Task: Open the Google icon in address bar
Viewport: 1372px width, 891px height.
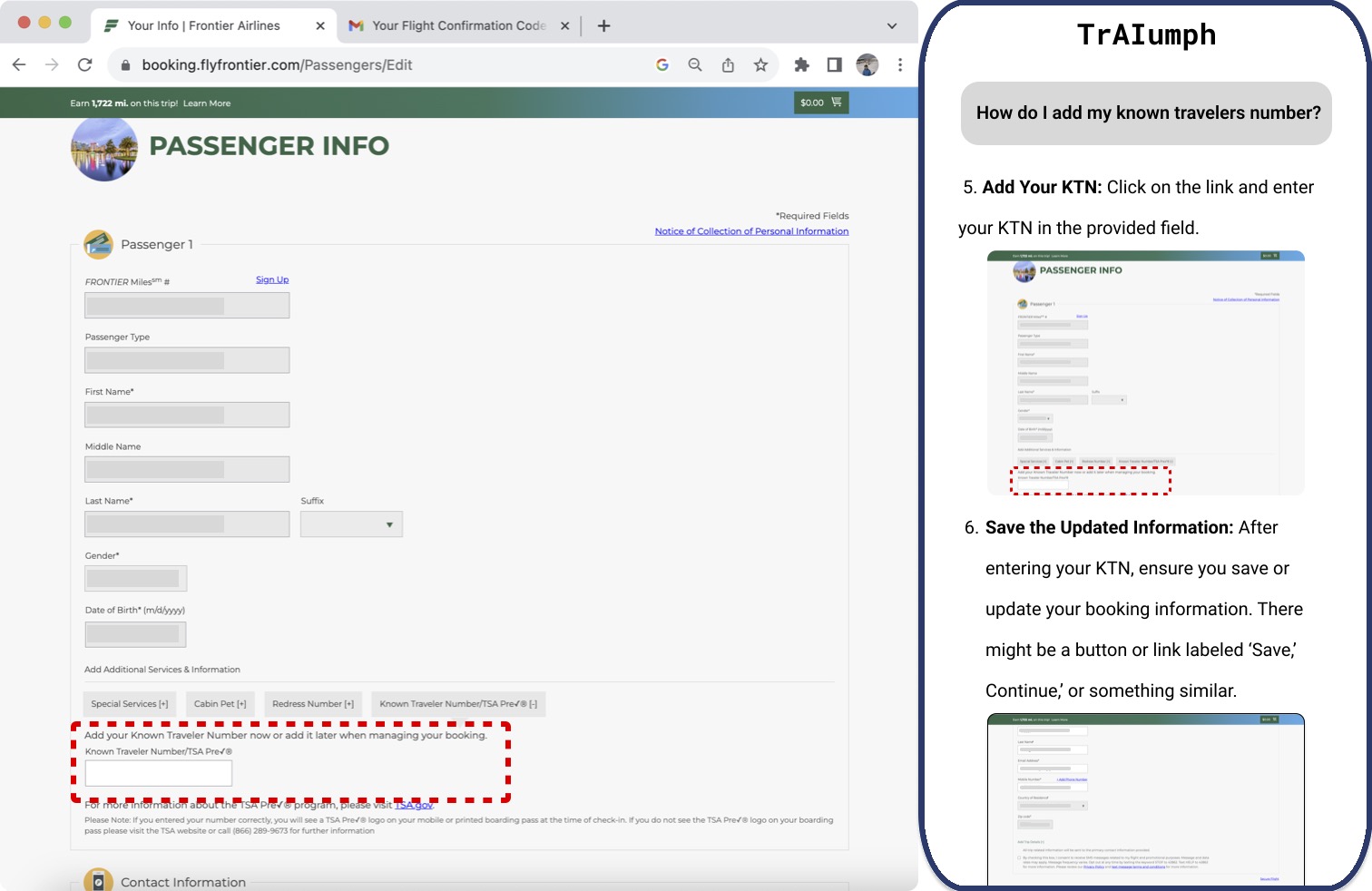Action: [x=662, y=64]
